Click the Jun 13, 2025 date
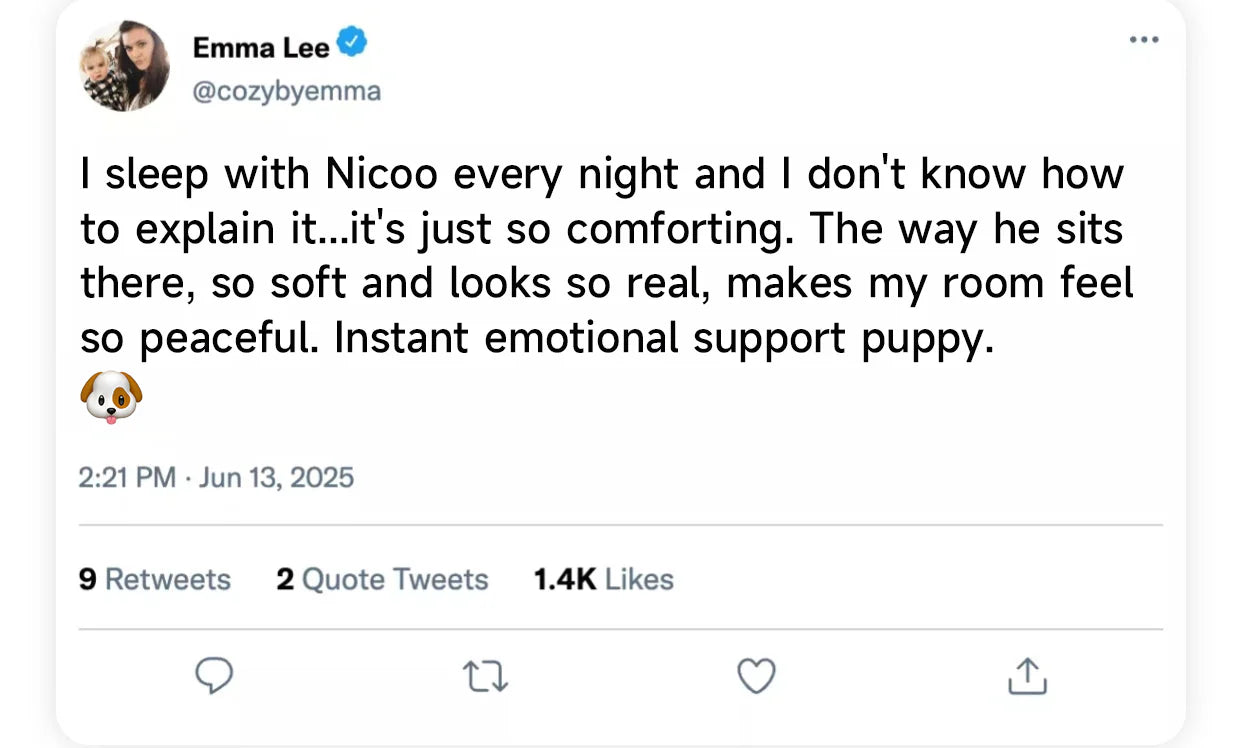Image resolution: width=1239 pixels, height=748 pixels. click(x=277, y=477)
